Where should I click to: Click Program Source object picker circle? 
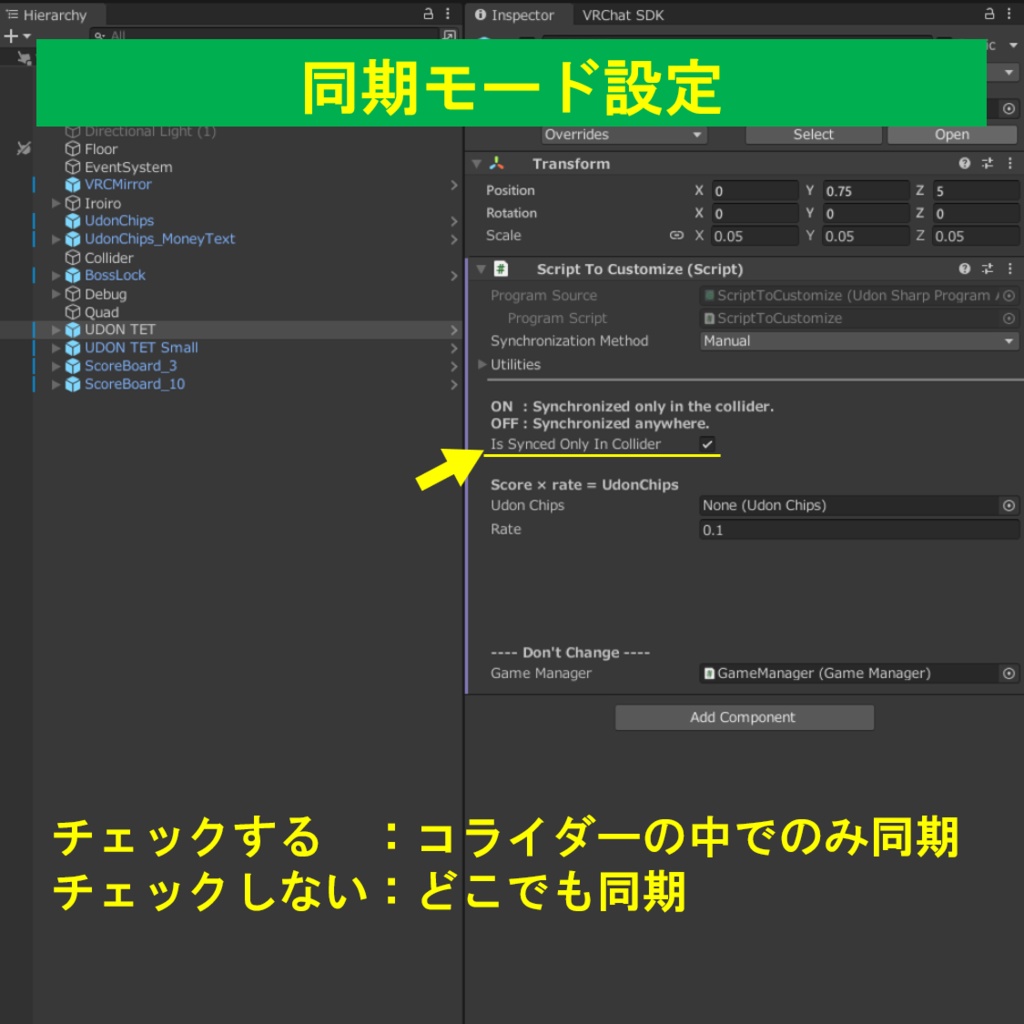pyautogui.click(x=1008, y=296)
